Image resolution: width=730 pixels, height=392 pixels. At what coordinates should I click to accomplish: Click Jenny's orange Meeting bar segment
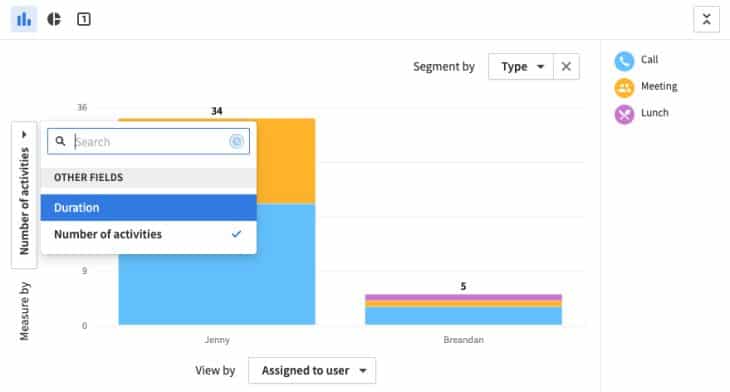[285, 161]
